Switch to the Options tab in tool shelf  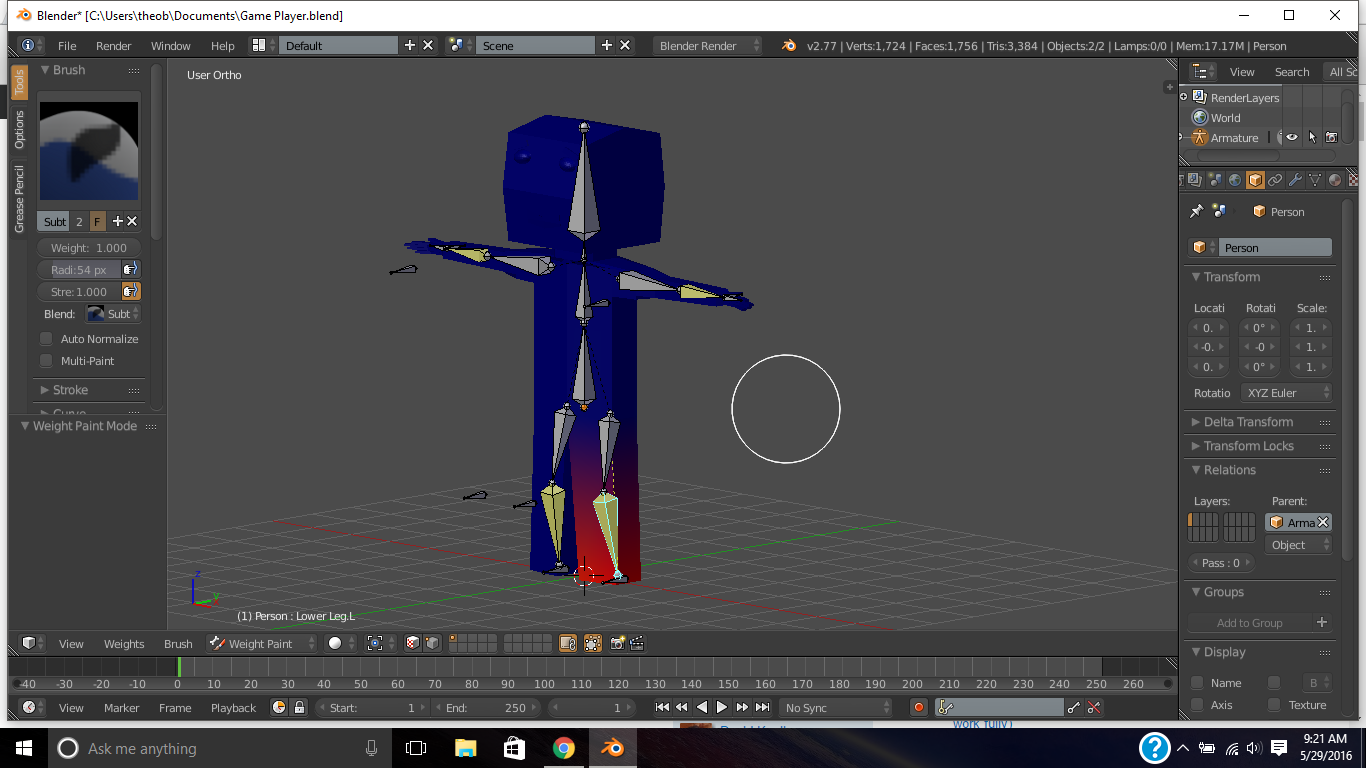tap(19, 129)
